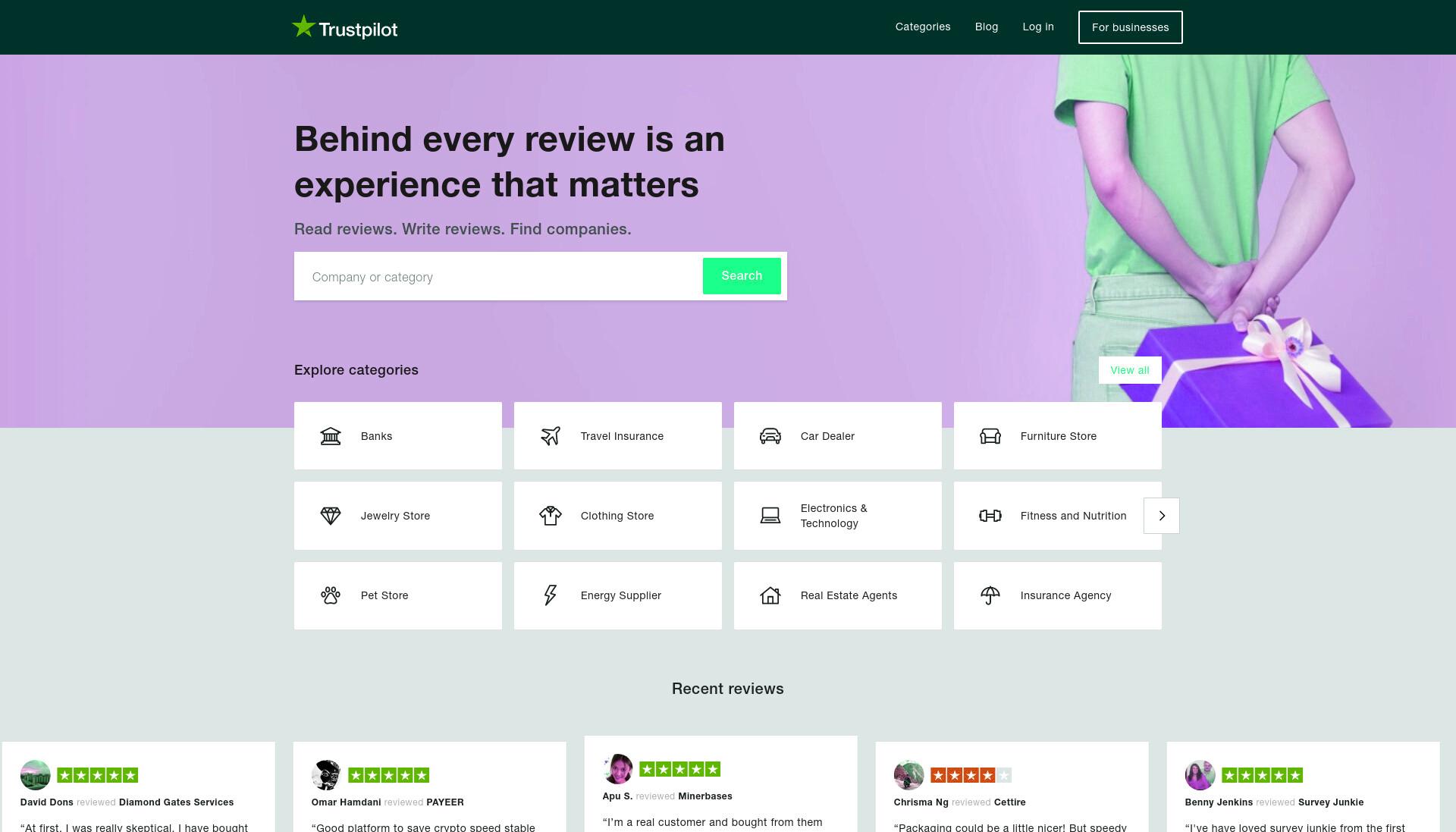Click the Explore categories heading
This screenshot has width=1456, height=832.
click(x=356, y=370)
